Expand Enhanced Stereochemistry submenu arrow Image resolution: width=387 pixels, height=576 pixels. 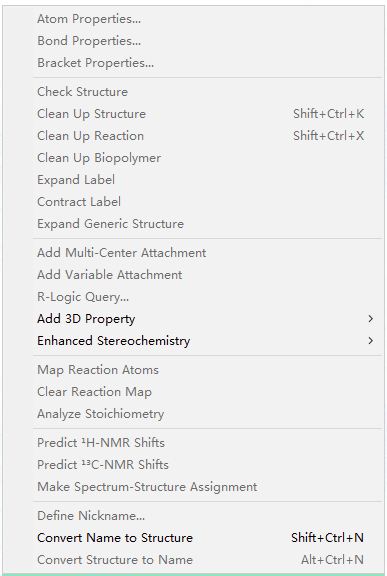(x=370, y=341)
